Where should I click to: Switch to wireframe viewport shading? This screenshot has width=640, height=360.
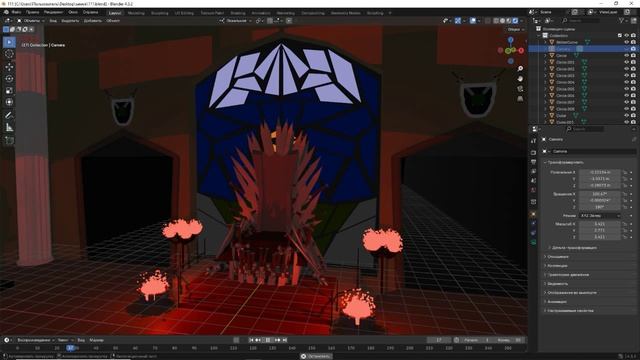[x=496, y=20]
